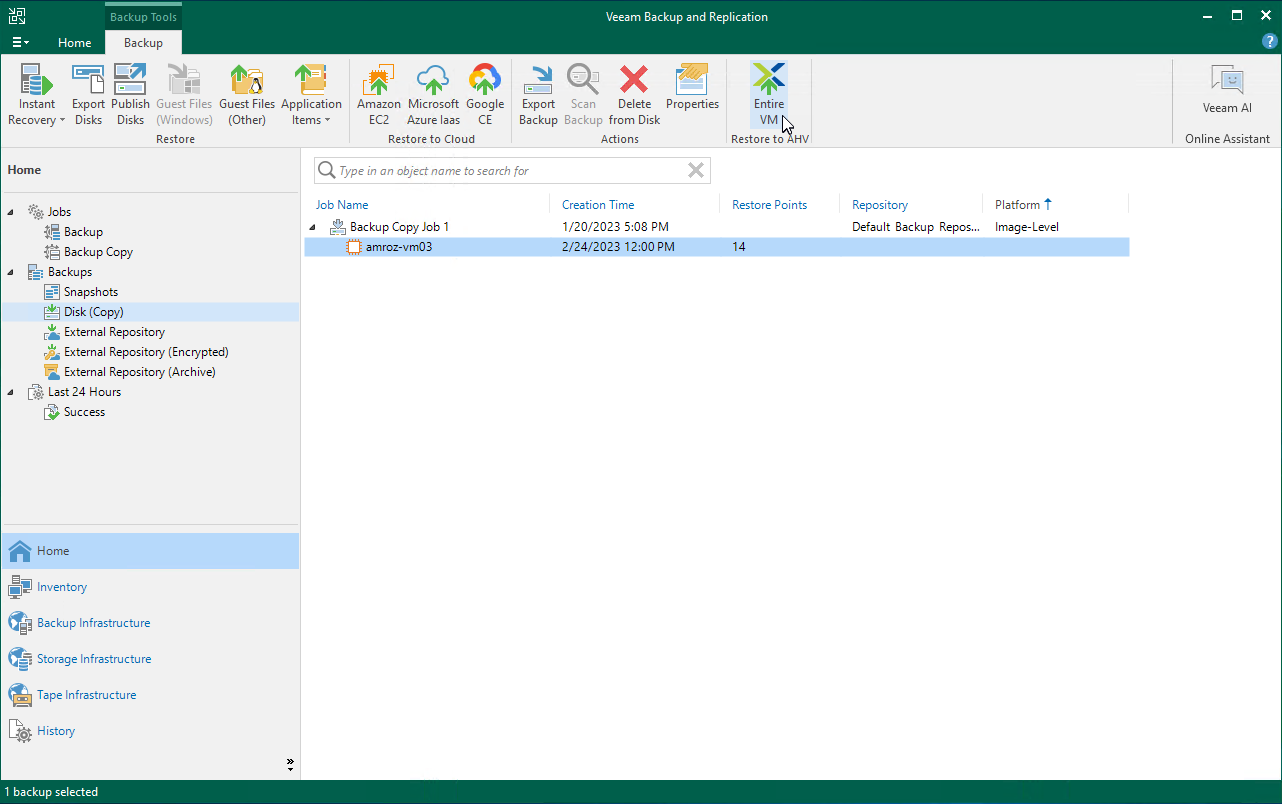
Task: Restore to Microsoft Azure IaaS
Action: 434,95
